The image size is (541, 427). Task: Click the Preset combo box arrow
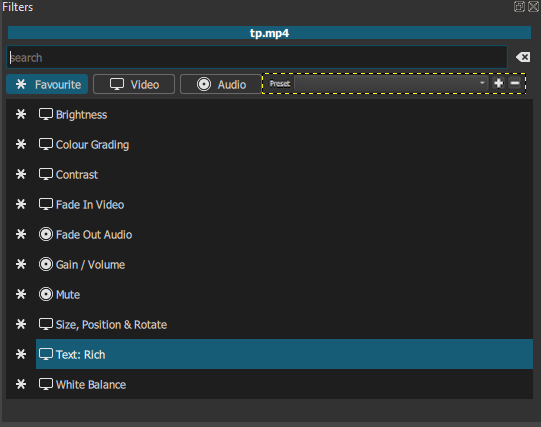482,83
